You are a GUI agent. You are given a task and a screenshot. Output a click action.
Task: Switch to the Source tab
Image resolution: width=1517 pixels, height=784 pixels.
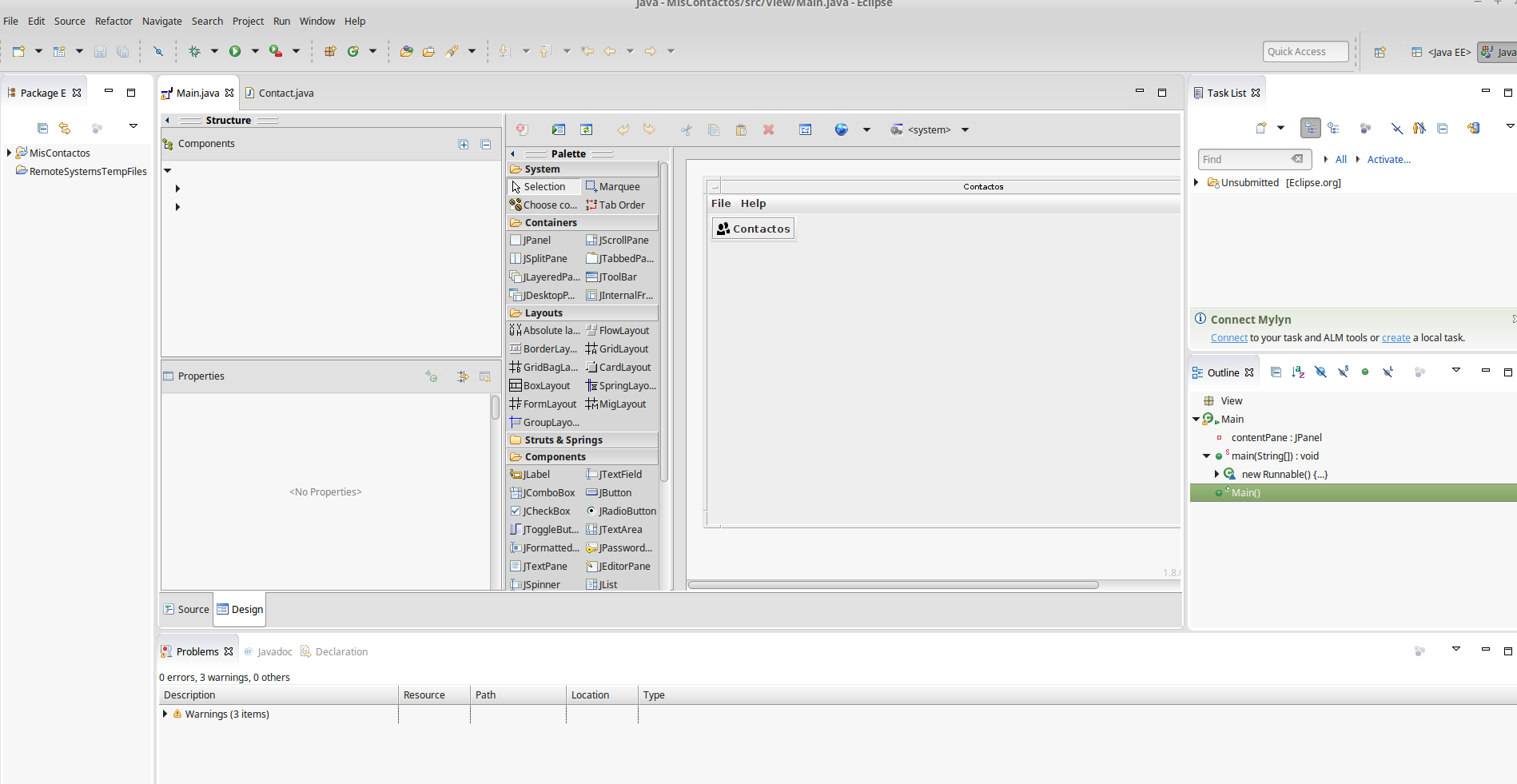click(x=187, y=609)
